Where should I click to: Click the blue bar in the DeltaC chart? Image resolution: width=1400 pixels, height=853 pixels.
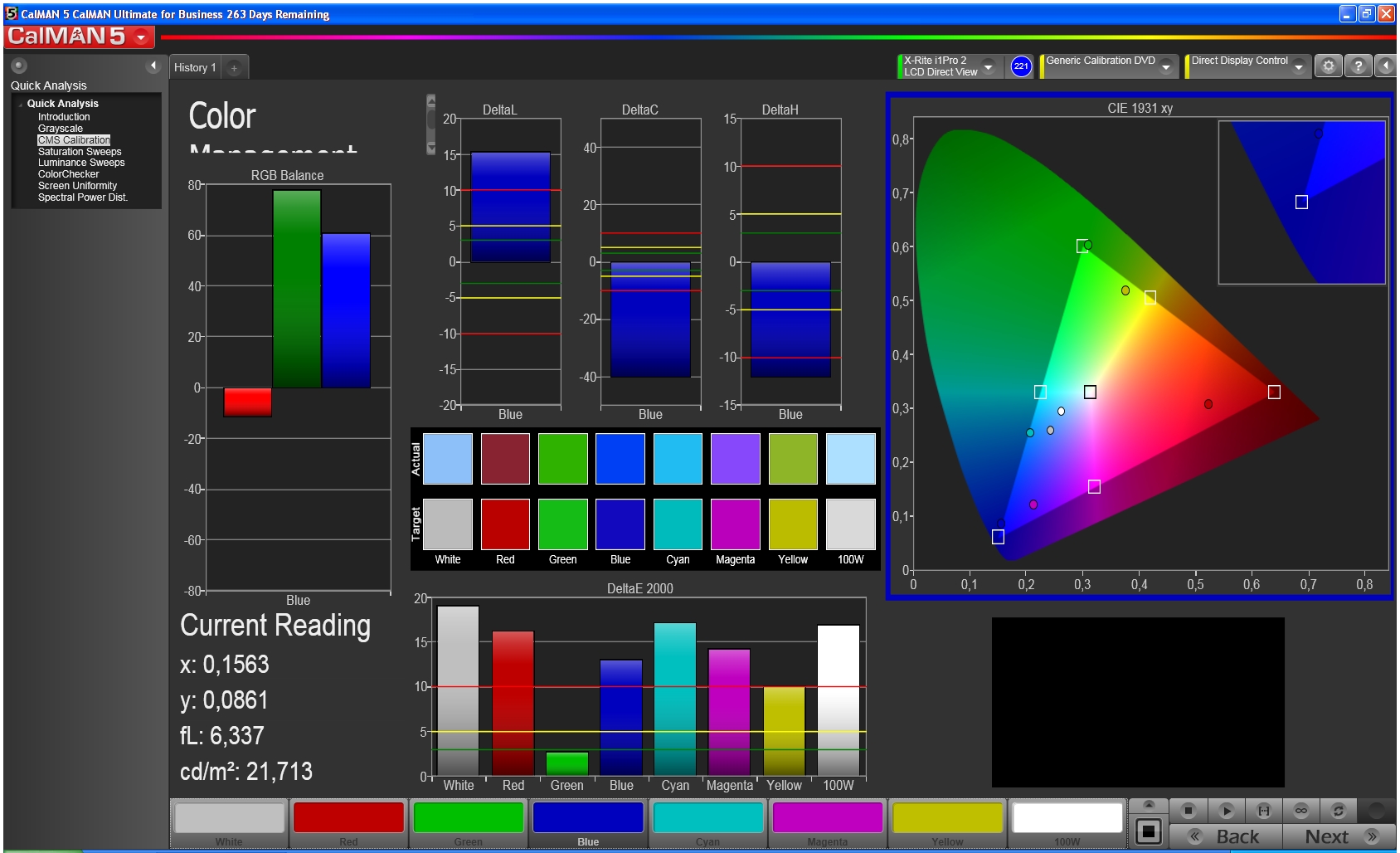coord(650,319)
